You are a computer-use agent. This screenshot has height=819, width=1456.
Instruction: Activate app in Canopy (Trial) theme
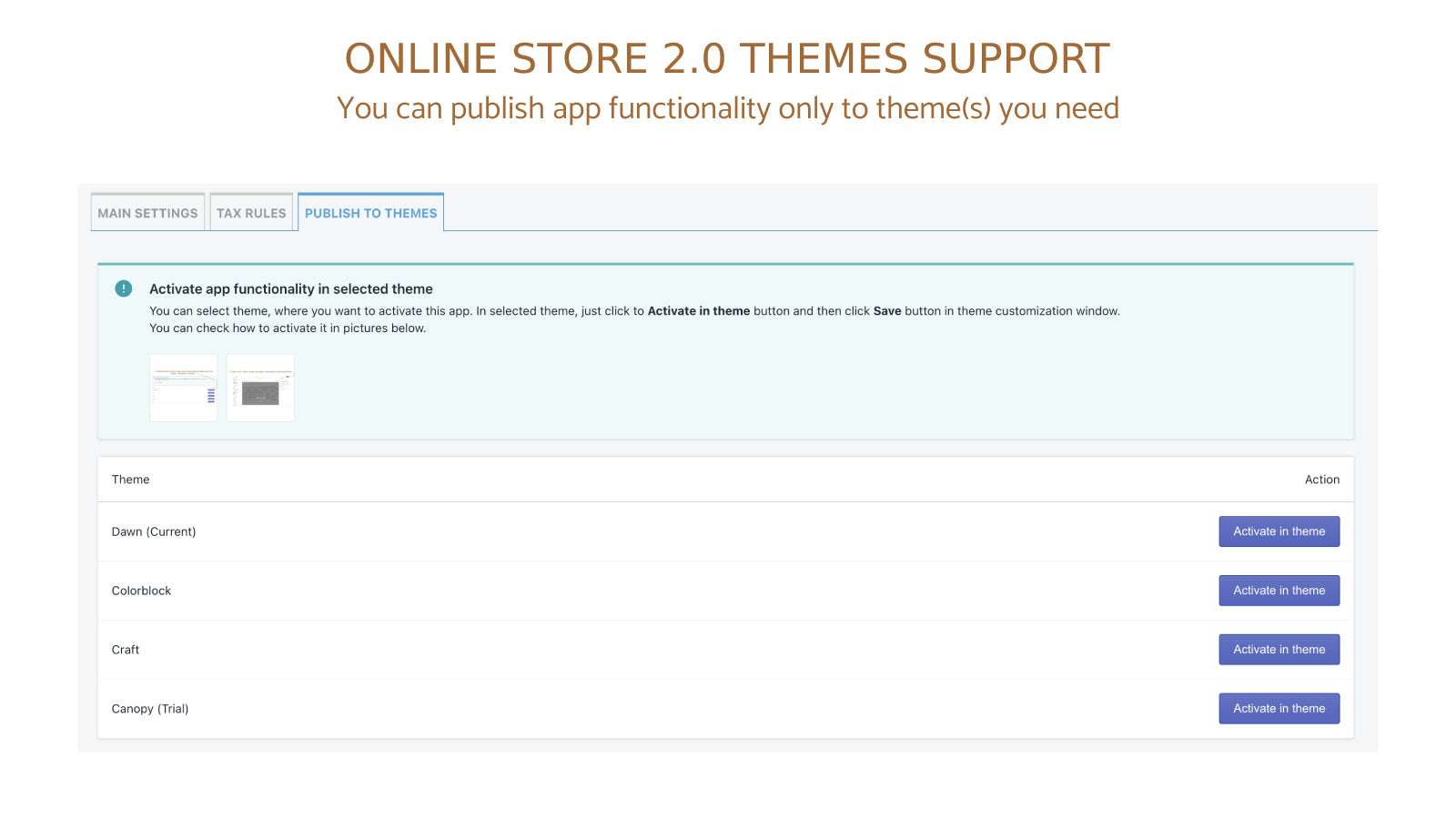point(1279,708)
